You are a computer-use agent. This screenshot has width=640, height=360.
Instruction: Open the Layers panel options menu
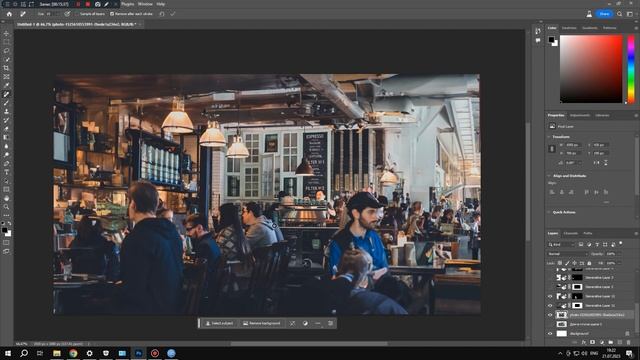(636, 233)
